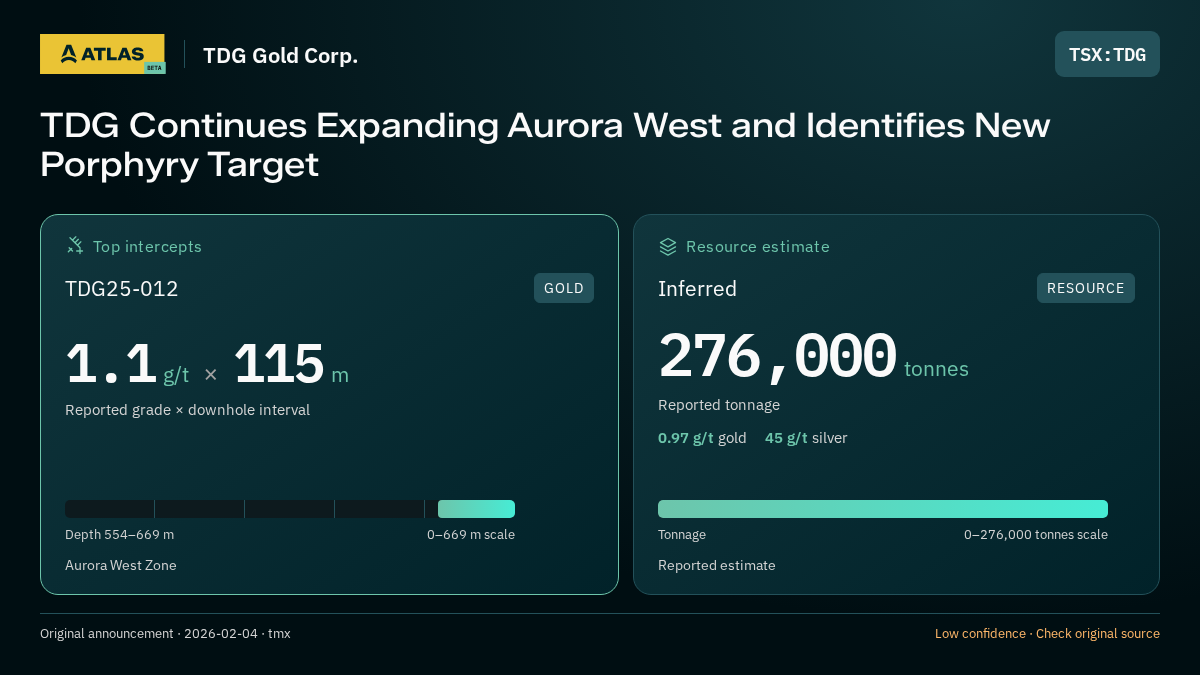
Task: Click the 0–276,000 tonnes scale label
Action: pyautogui.click(x=1036, y=535)
